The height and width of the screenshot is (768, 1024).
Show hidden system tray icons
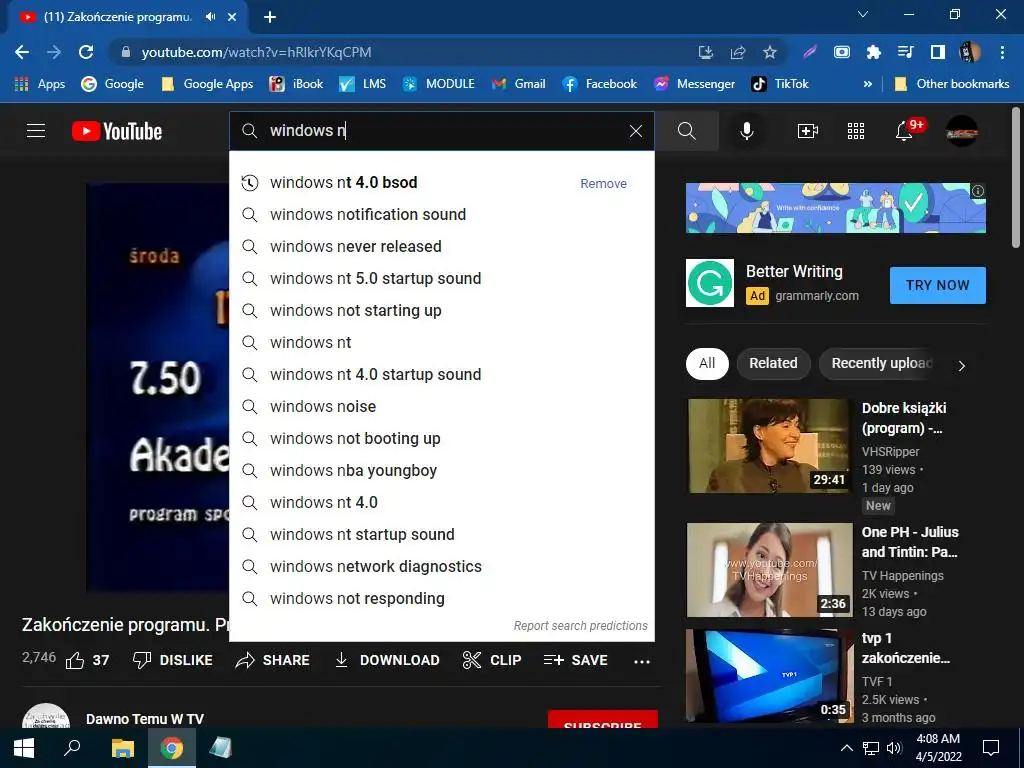pyautogui.click(x=846, y=748)
